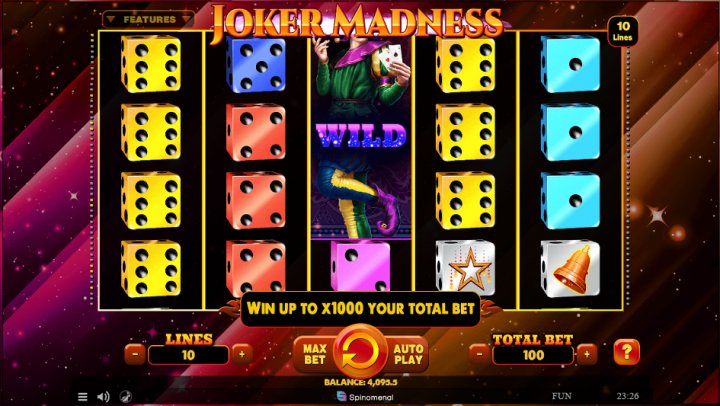Click the star scatter dice symbol

pos(466,268)
